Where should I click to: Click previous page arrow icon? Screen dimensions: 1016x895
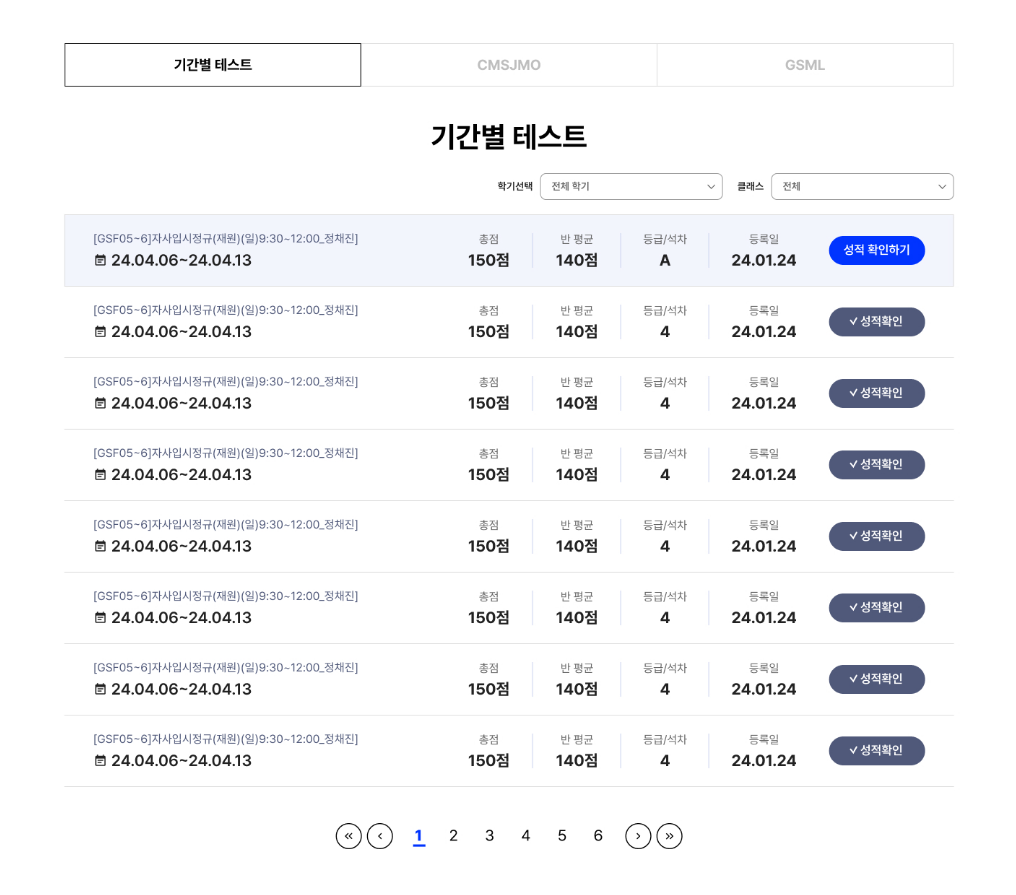coord(380,835)
